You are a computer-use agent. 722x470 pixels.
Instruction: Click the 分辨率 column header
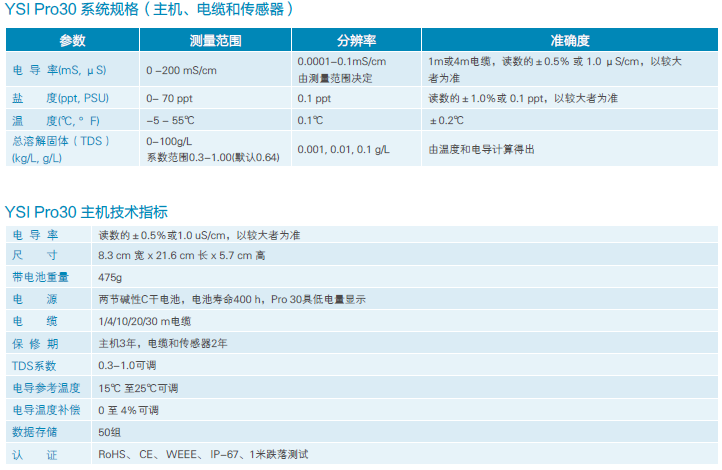356,41
